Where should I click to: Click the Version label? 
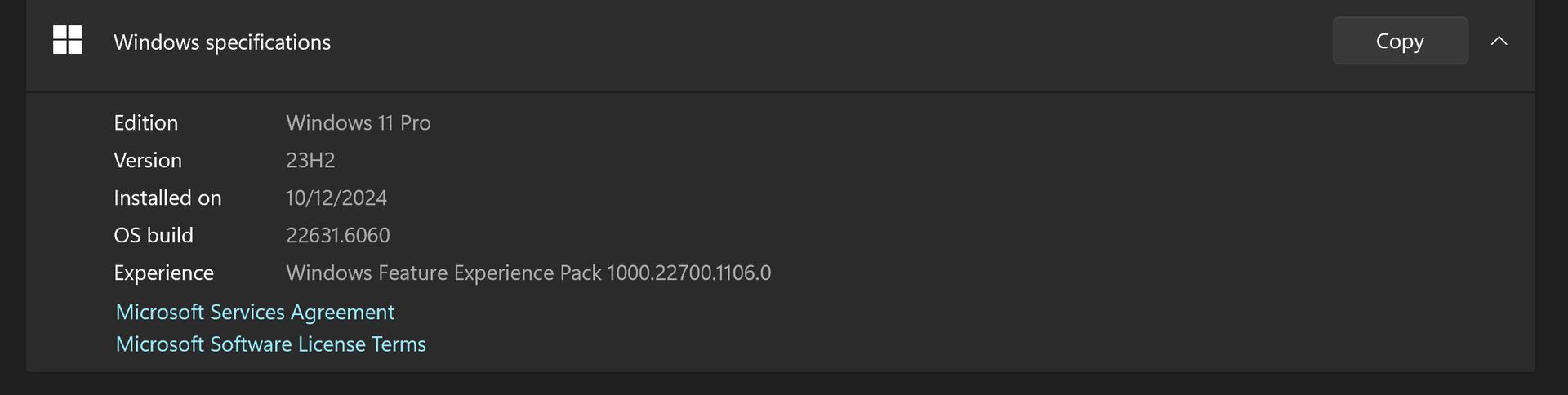pyautogui.click(x=147, y=160)
